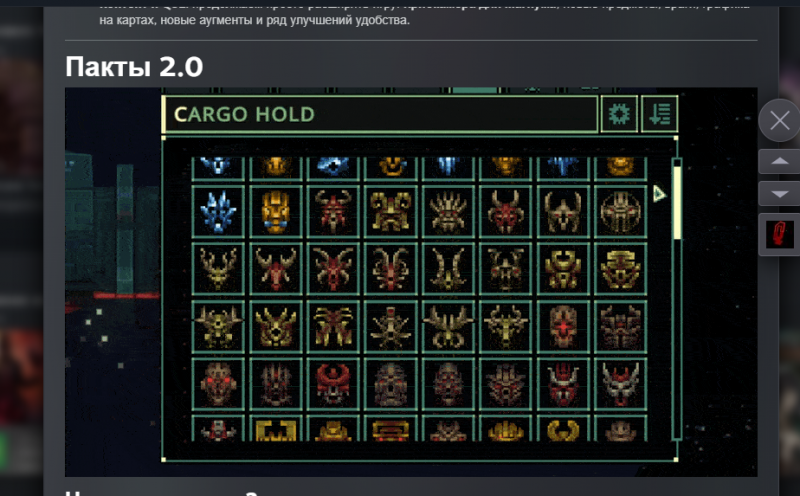Select the golden laurel wreath item
The height and width of the screenshot is (496, 800).
tap(563, 429)
